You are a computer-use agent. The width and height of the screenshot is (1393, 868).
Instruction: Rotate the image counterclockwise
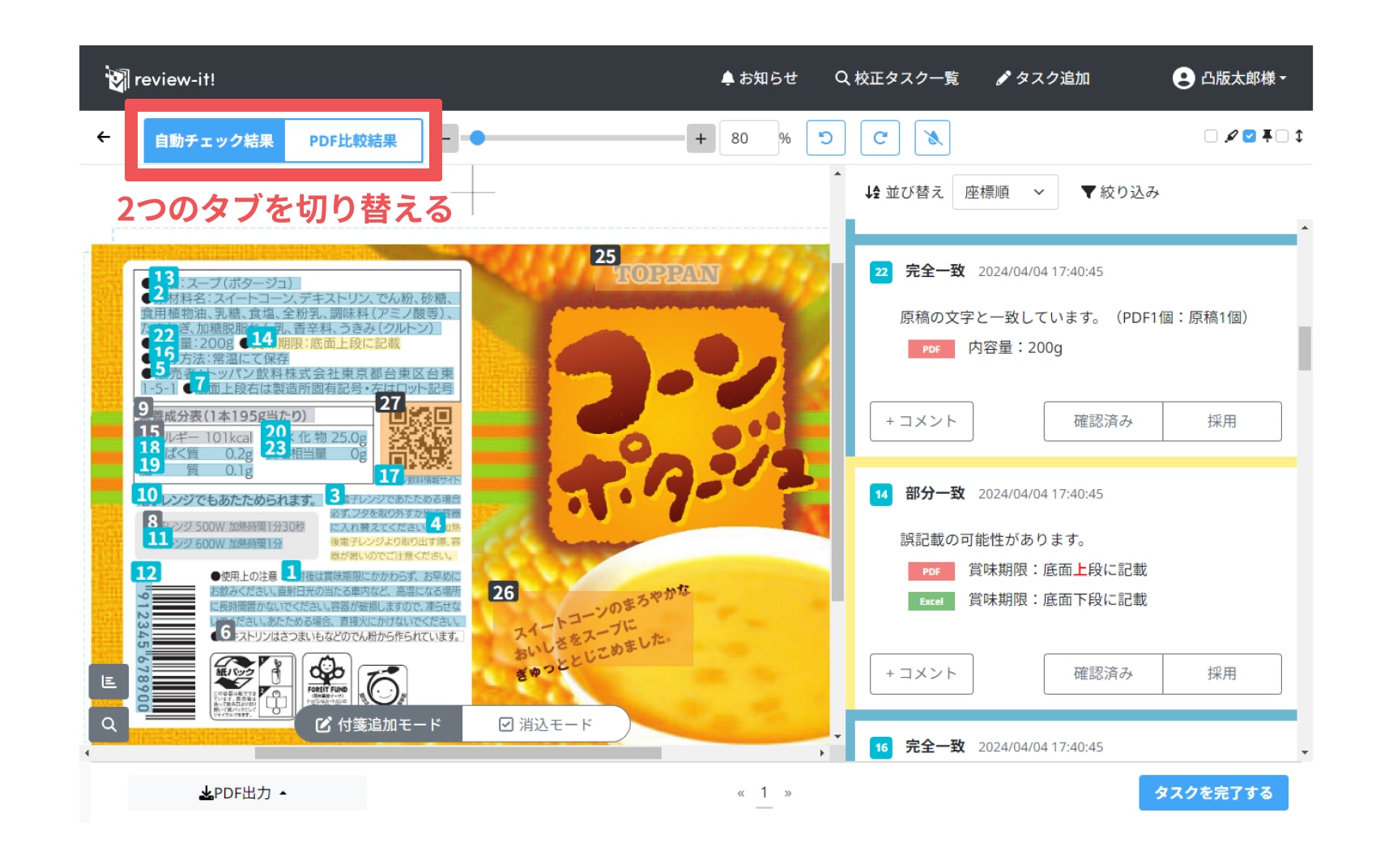click(825, 138)
